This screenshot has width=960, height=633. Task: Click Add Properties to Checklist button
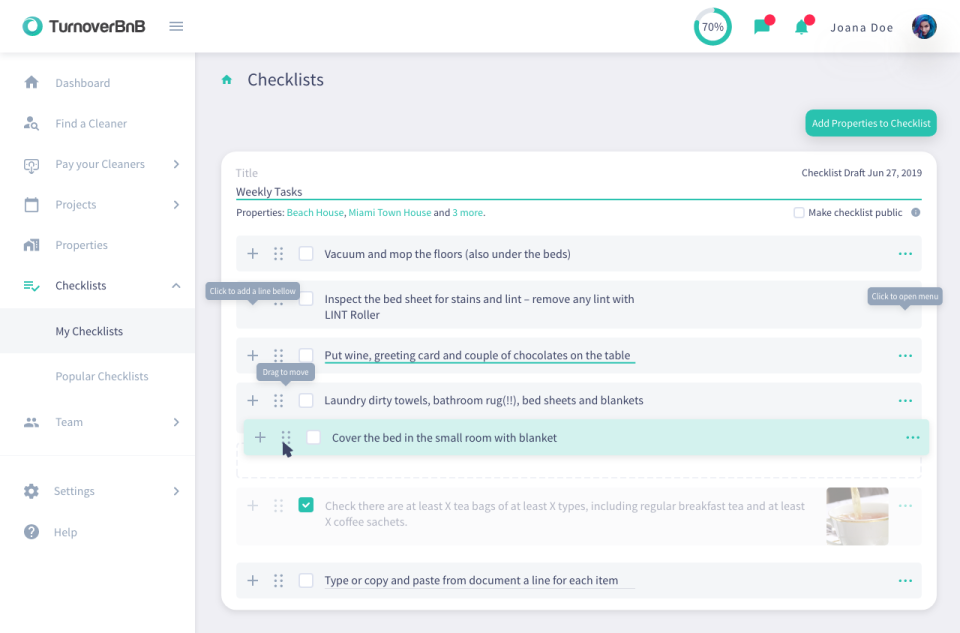(x=871, y=123)
